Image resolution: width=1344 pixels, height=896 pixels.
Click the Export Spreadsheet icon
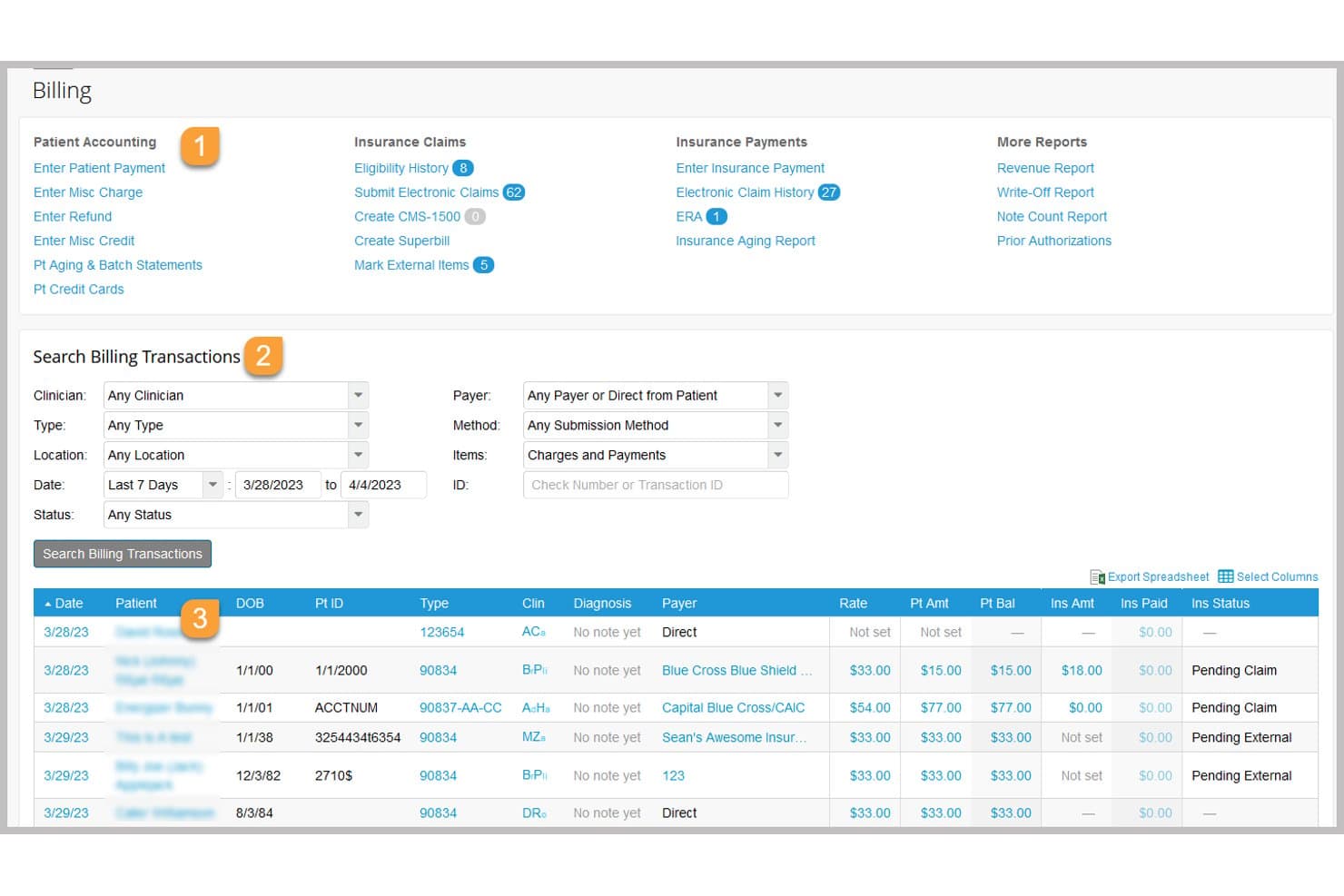tap(1097, 577)
